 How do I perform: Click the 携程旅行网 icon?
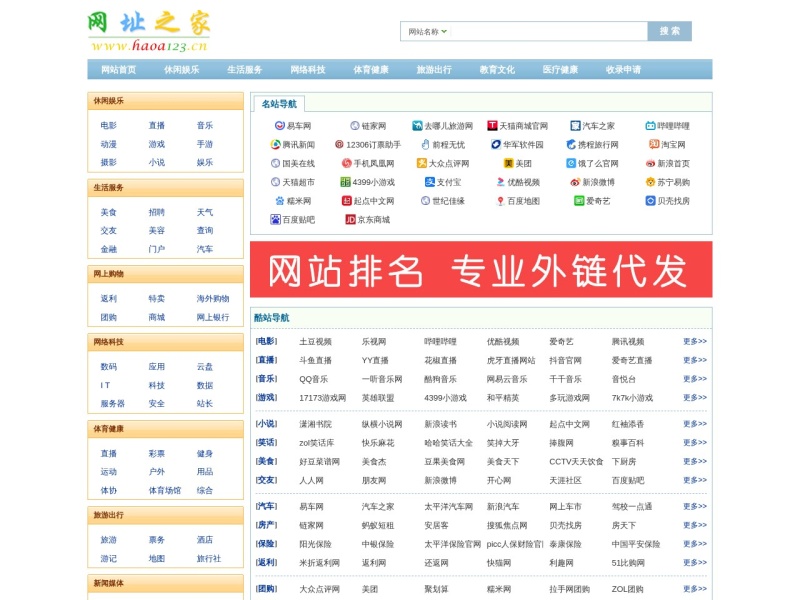571,144
